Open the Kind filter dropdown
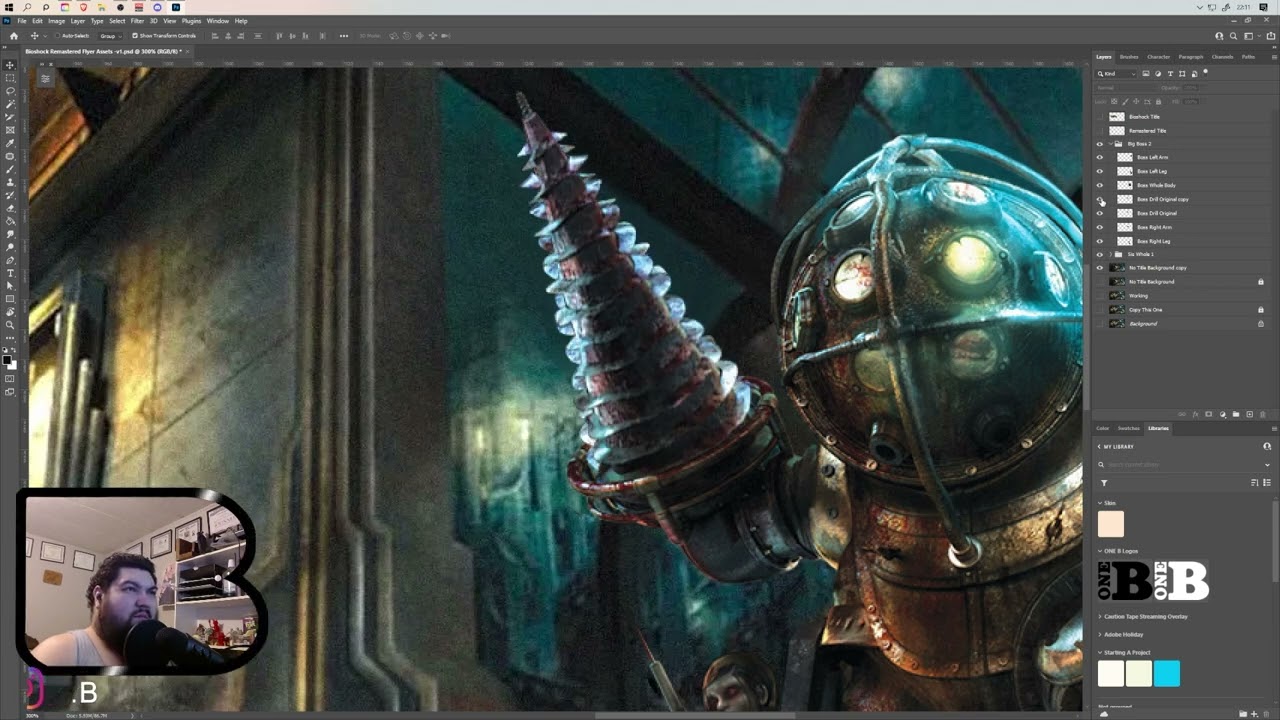Viewport: 1280px width, 720px height. pos(1118,73)
